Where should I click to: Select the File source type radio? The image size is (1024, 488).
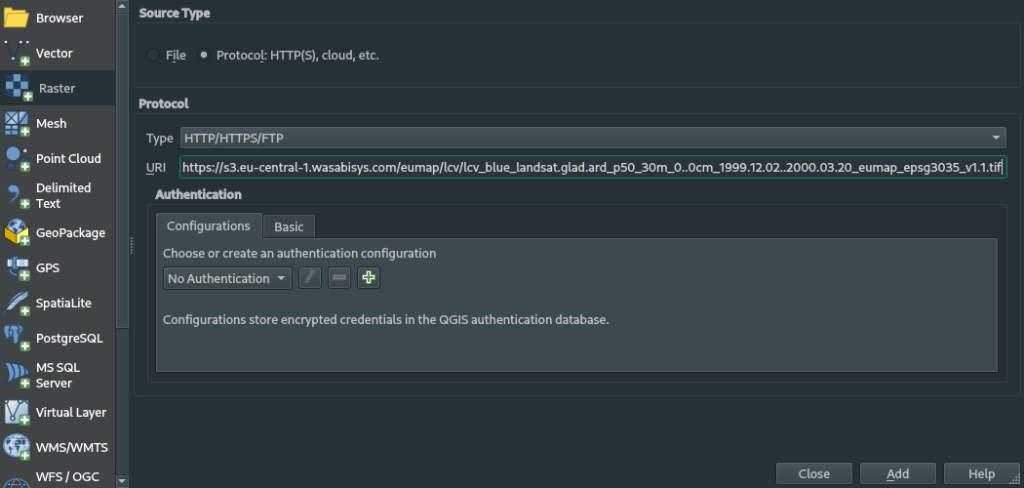[x=153, y=56]
